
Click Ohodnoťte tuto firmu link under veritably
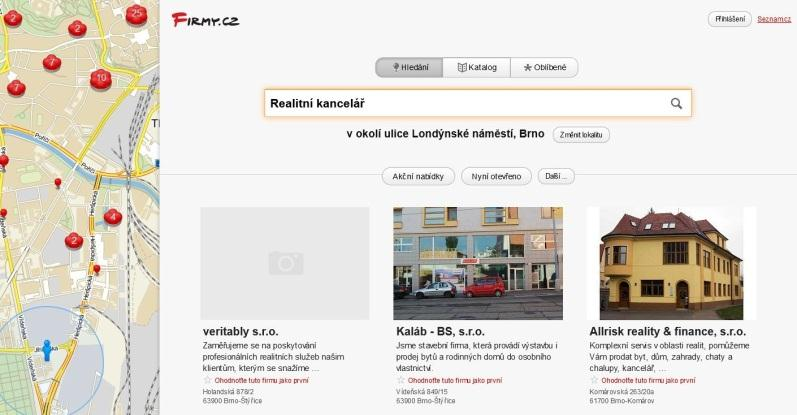coord(261,380)
